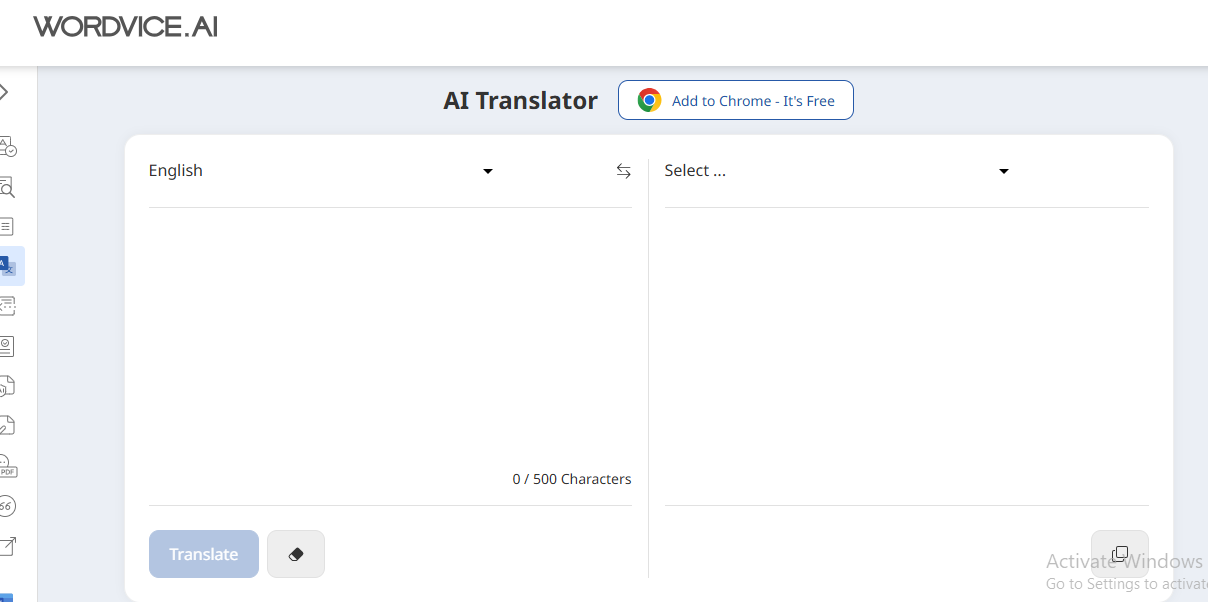
Task: Click the checkmark document icon in the sidebar
Action: 8,346
